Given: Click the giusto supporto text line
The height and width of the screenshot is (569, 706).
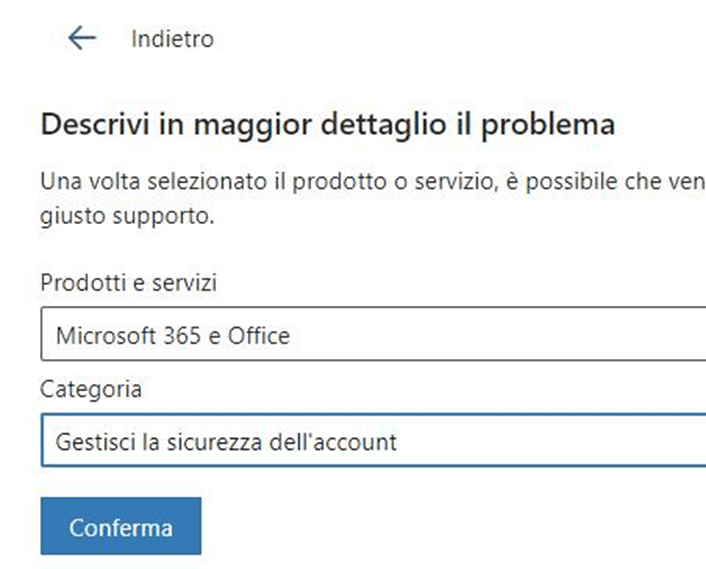Looking at the screenshot, I should pos(127,217).
